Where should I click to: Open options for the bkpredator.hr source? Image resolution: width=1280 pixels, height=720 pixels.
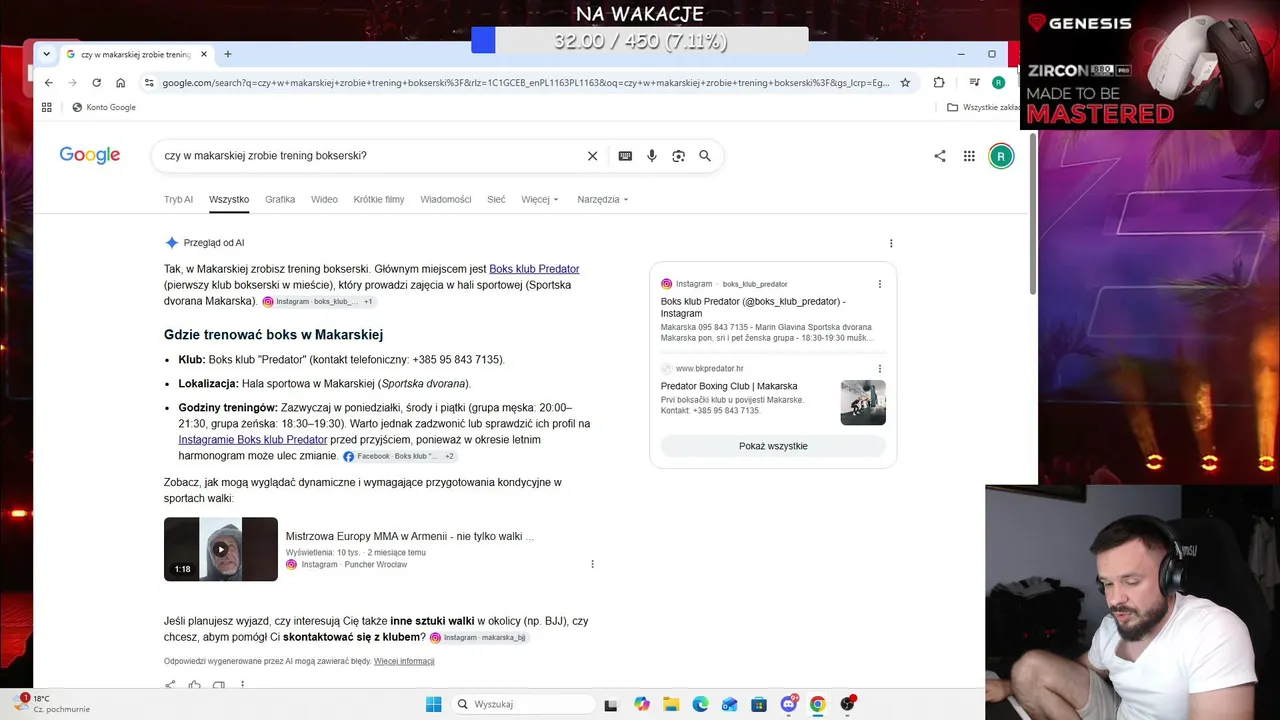point(880,369)
